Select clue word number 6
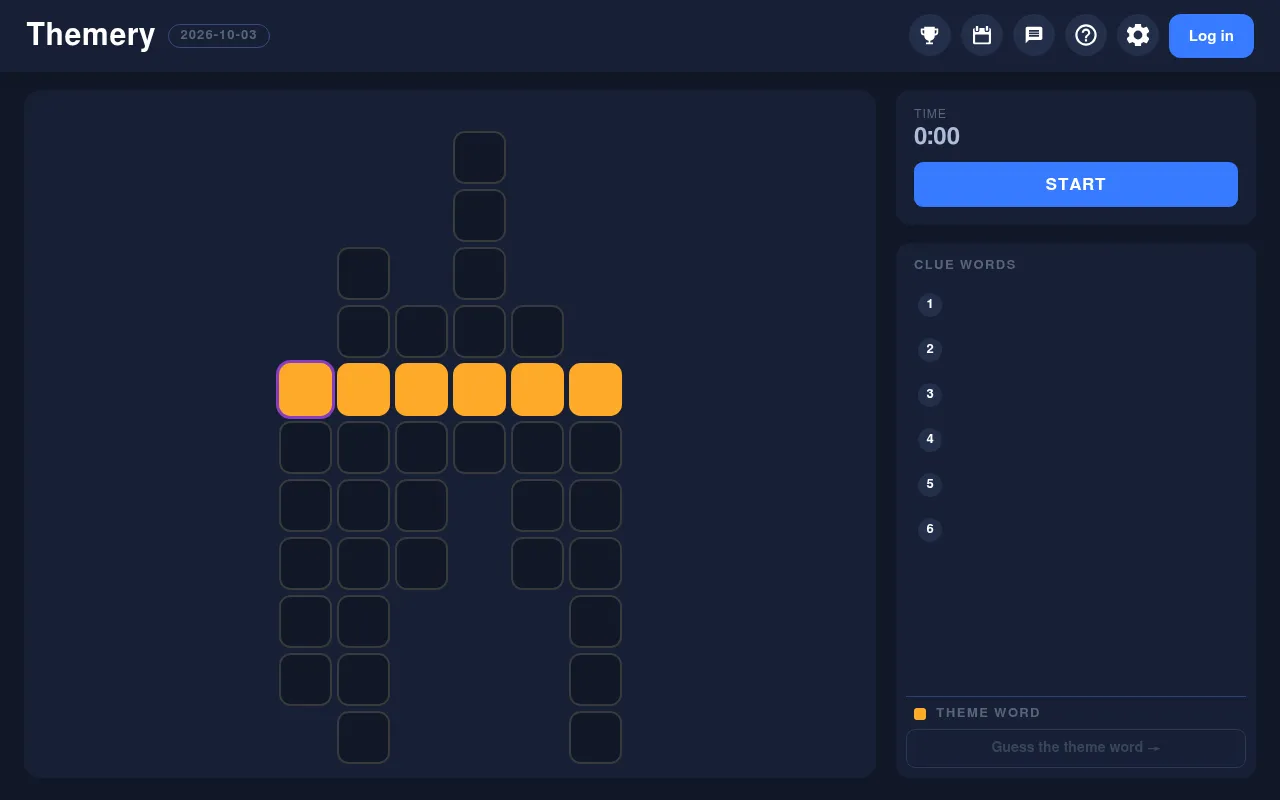 click(x=930, y=530)
